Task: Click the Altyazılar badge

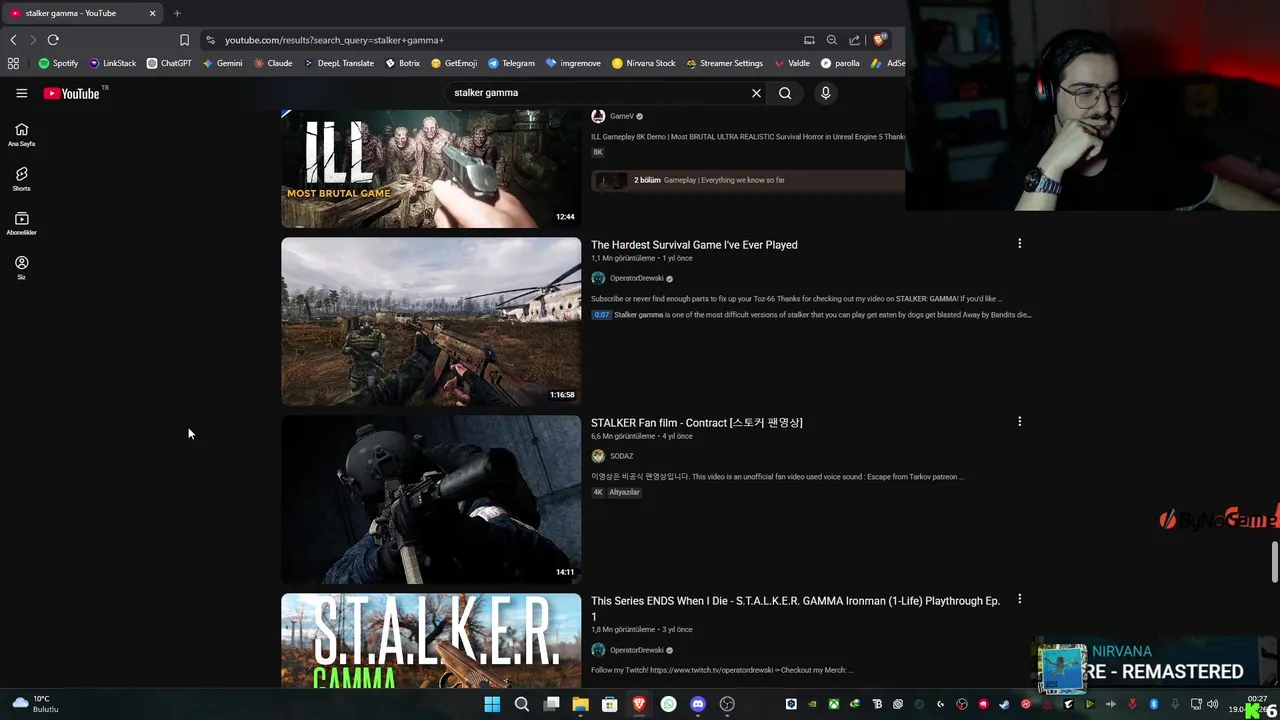Action: pos(624,492)
